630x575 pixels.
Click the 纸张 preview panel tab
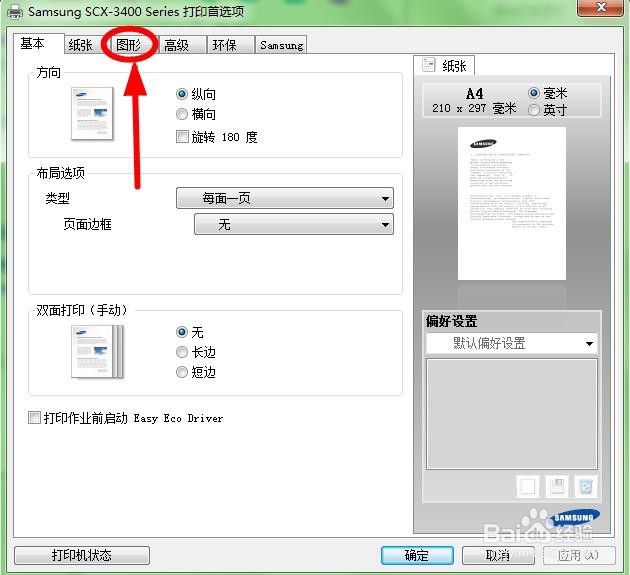444,65
